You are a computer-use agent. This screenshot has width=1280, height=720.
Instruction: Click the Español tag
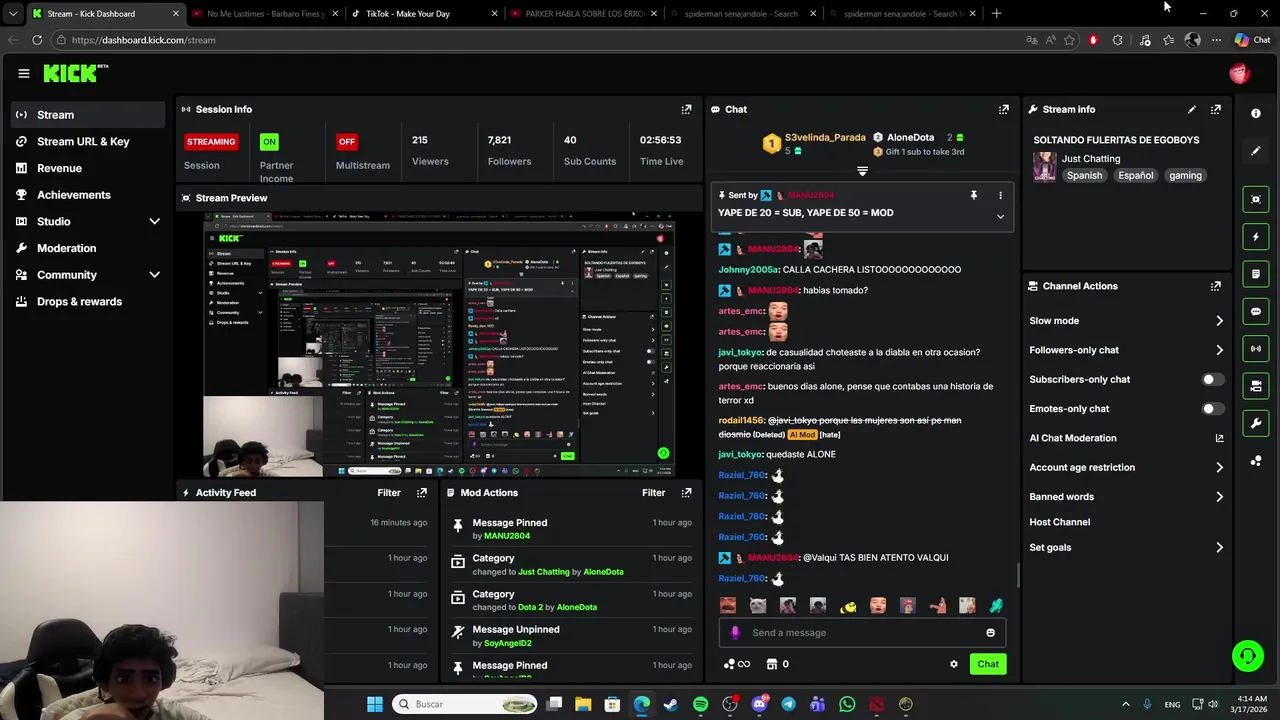click(x=1135, y=175)
